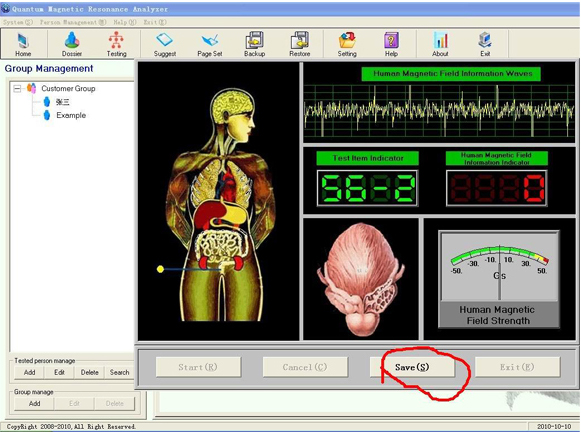This screenshot has width=581, height=433.
Task: Collapse the Customer Group tree node
Action: [17, 89]
